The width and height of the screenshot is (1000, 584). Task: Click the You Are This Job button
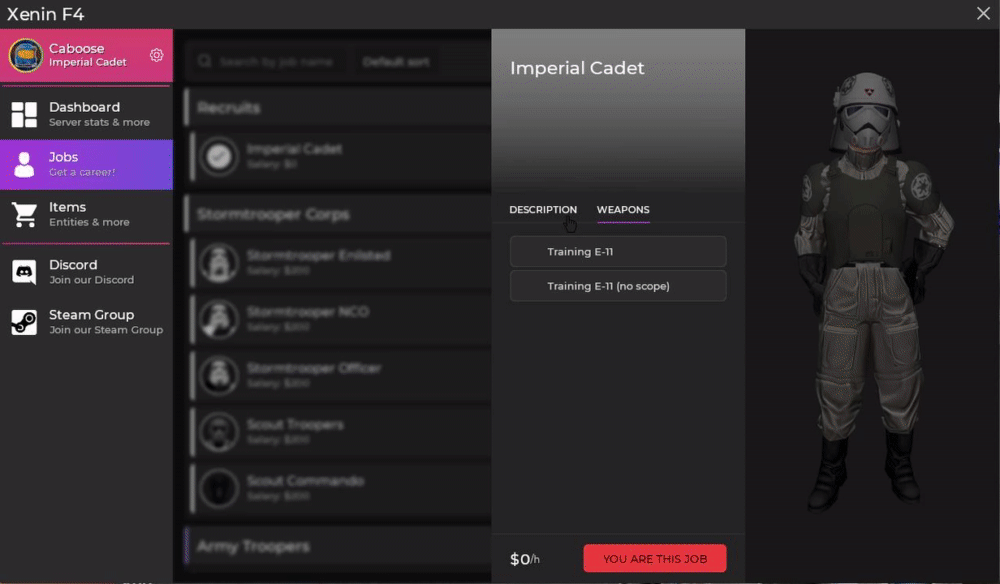coord(654,558)
